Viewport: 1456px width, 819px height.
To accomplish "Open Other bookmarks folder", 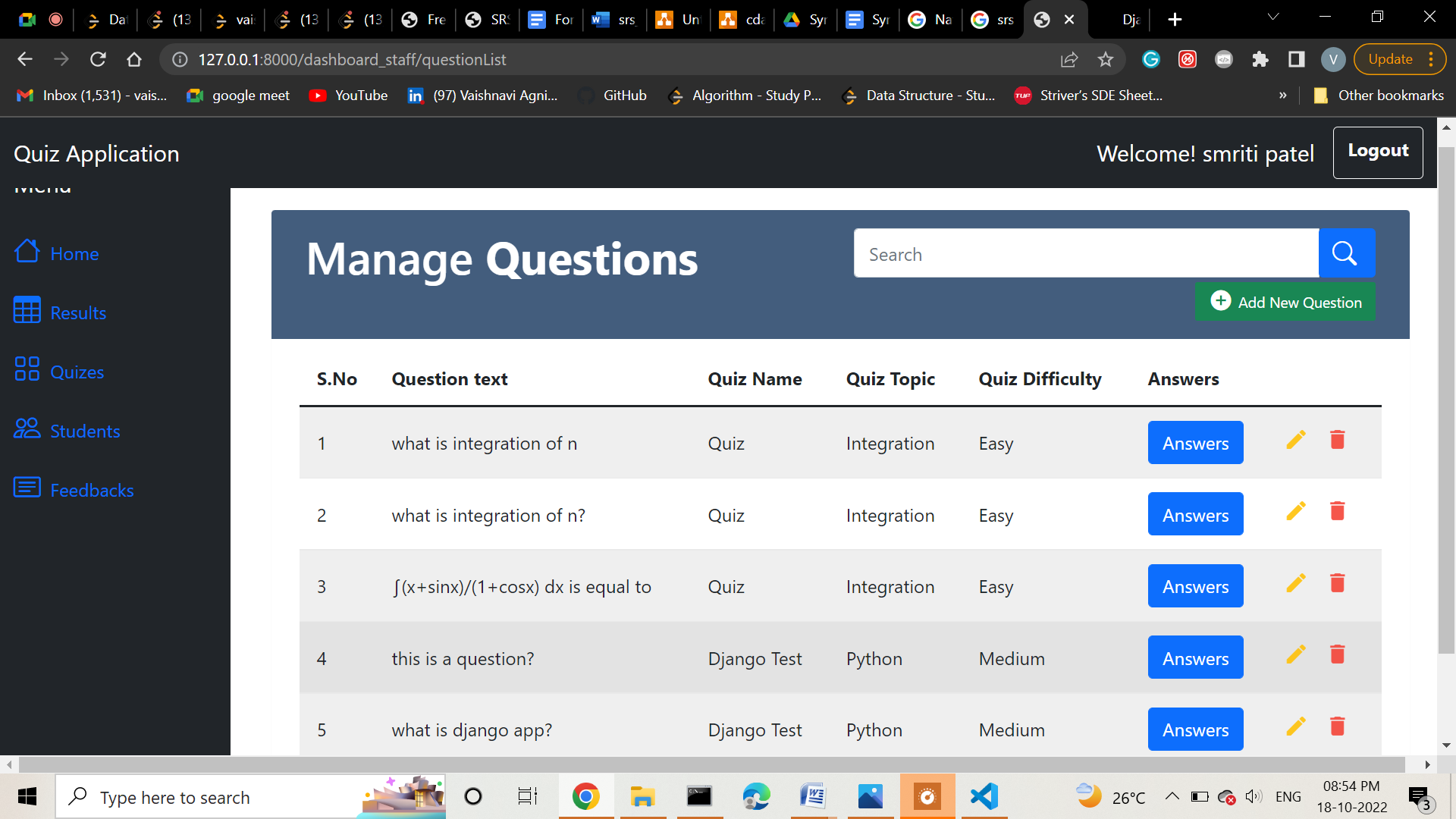I will click(x=1378, y=96).
